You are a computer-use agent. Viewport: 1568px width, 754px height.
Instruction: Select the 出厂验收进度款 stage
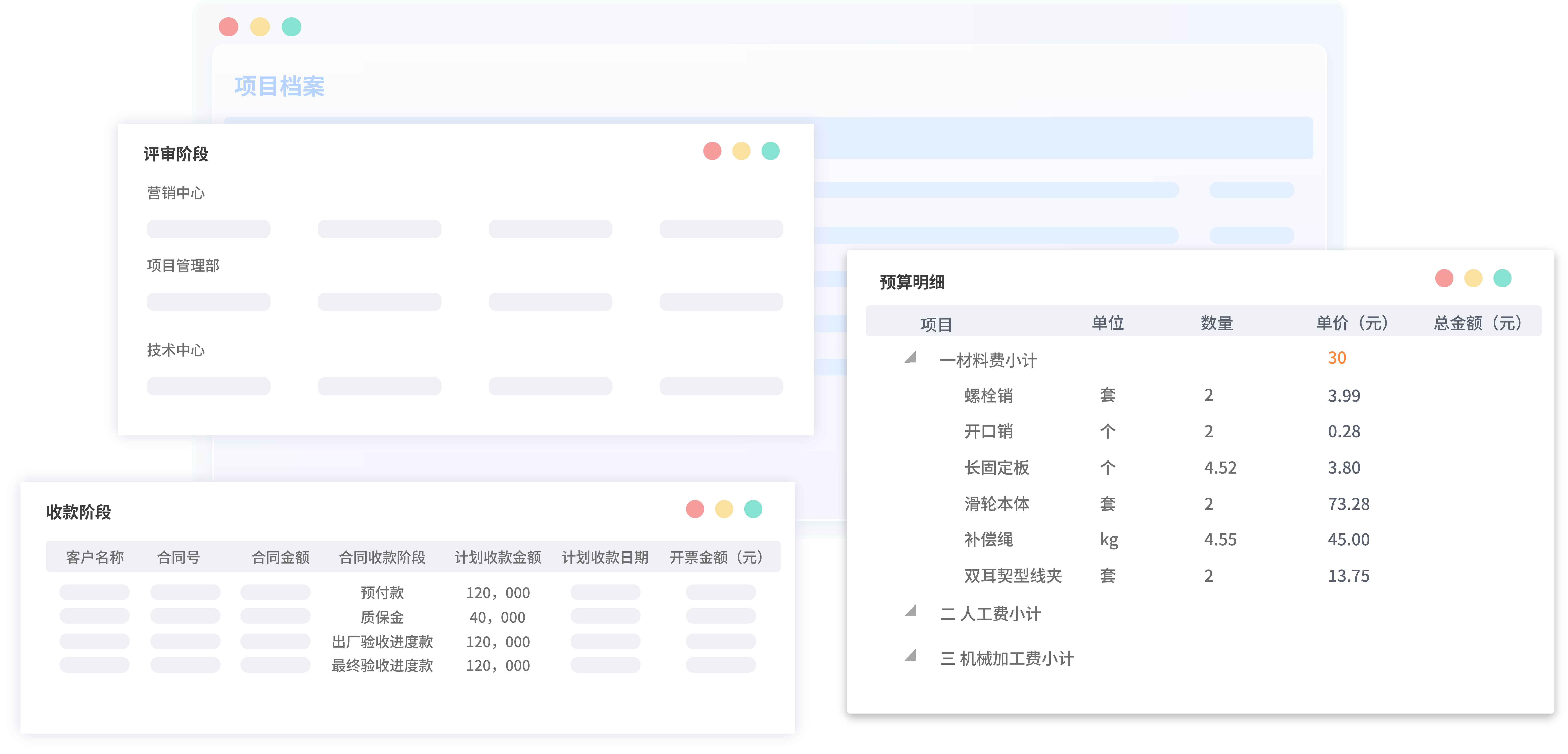382,642
